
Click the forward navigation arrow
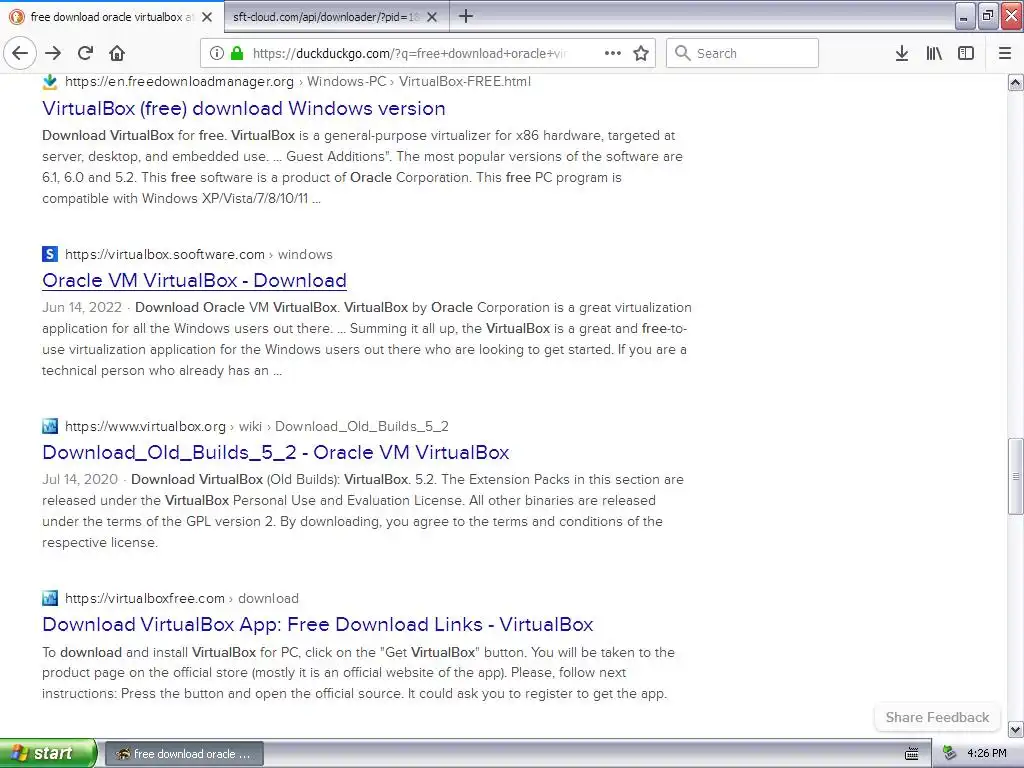(x=54, y=54)
